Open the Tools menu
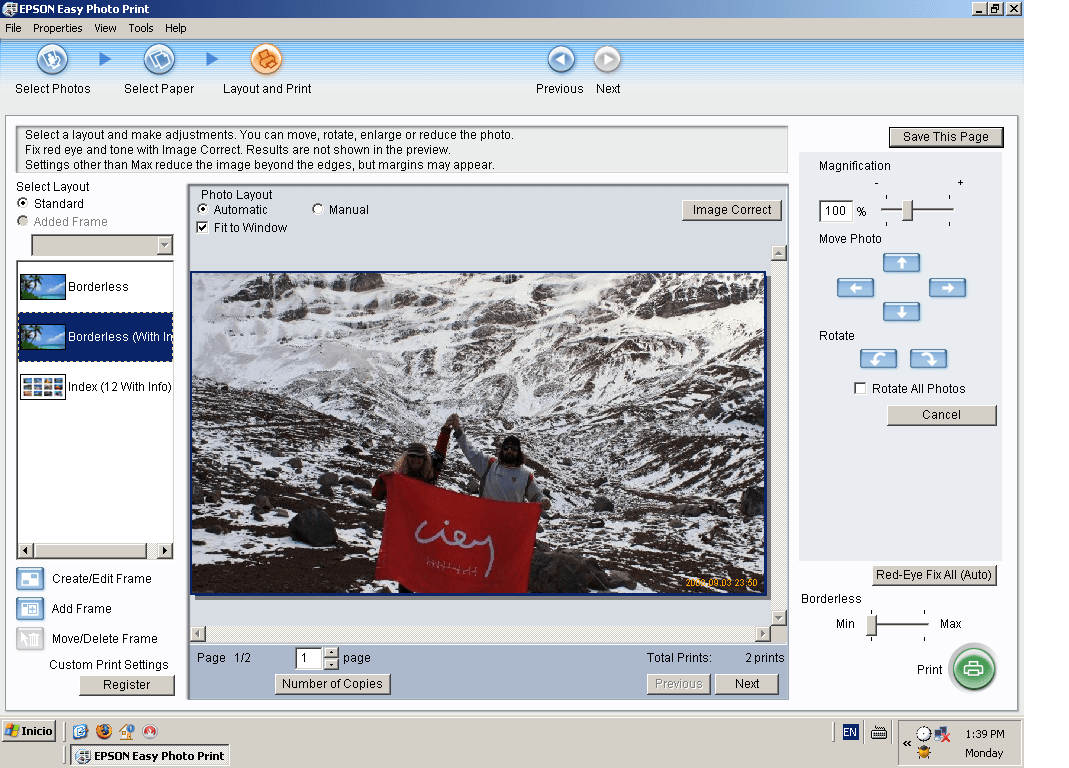Screen dimensions: 1069x768 pos(141,28)
